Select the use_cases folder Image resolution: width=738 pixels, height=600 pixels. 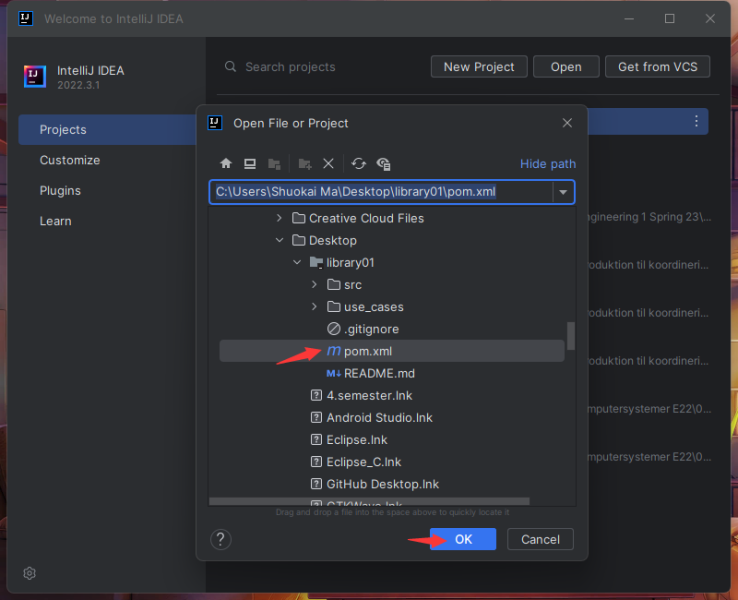[365, 307]
